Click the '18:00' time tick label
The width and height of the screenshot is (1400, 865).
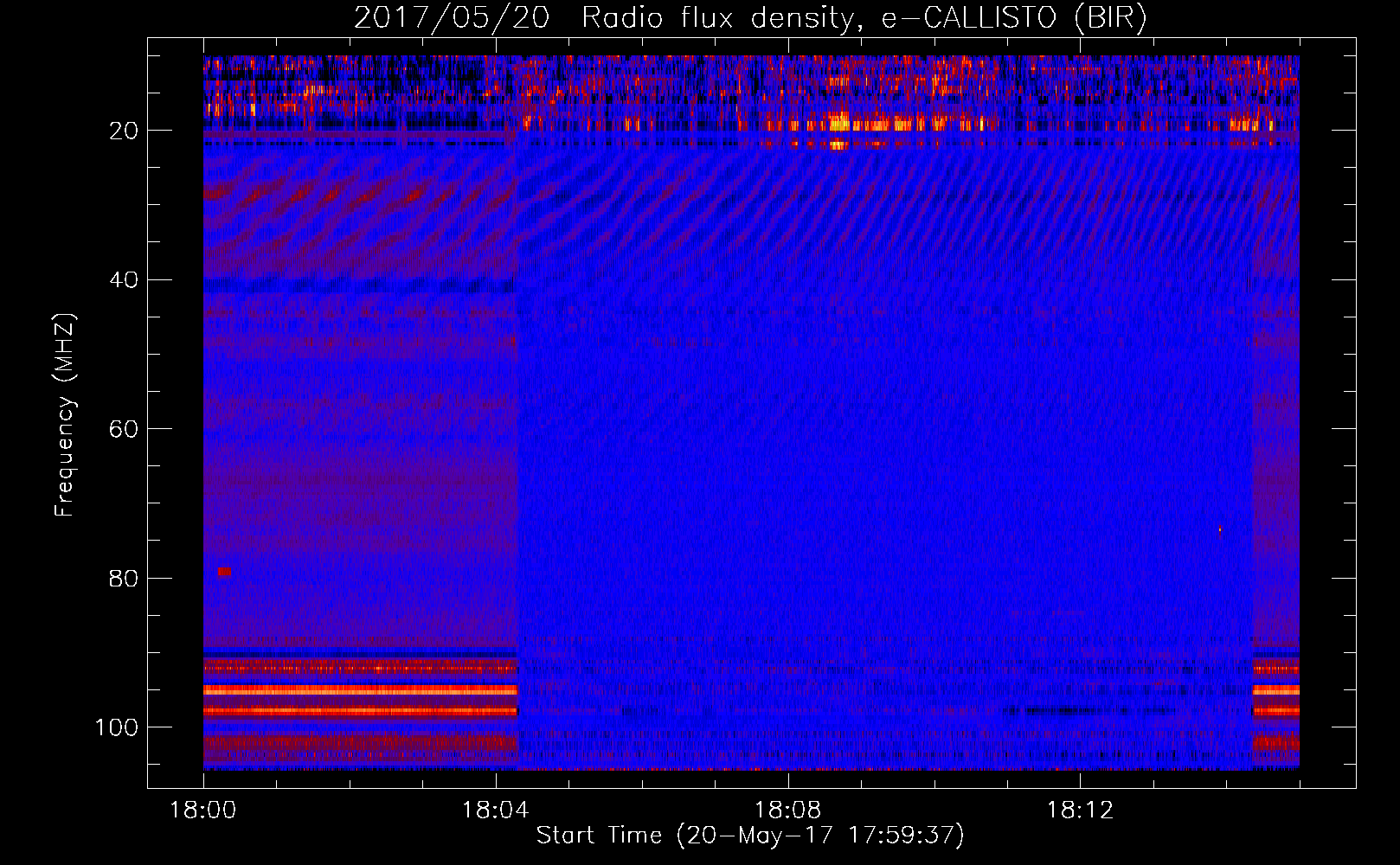pyautogui.click(x=203, y=811)
